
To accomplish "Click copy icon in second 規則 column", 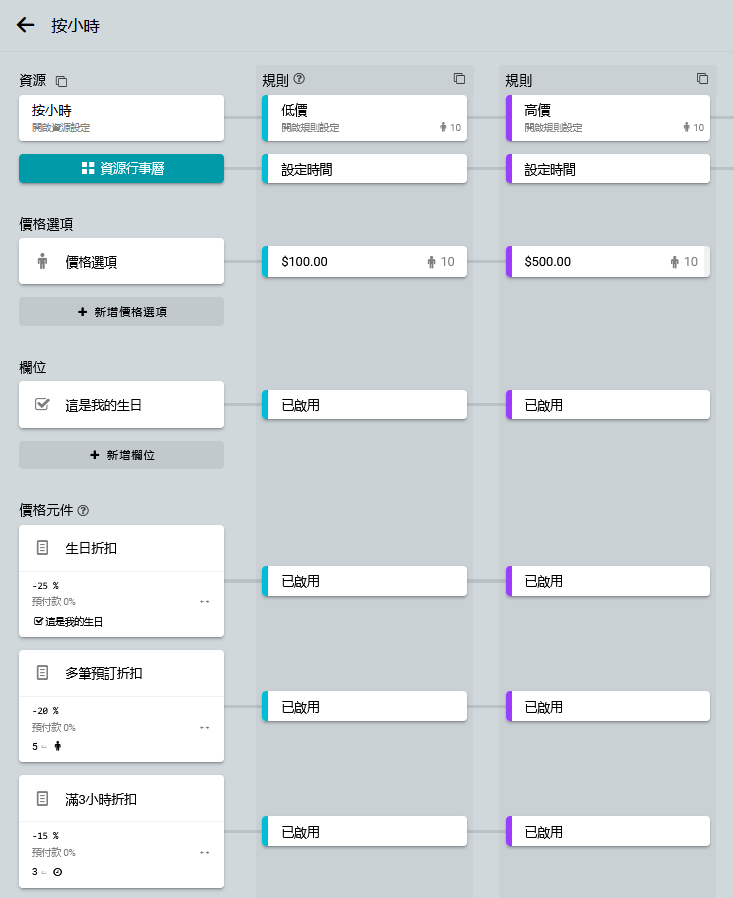I will (x=702, y=79).
